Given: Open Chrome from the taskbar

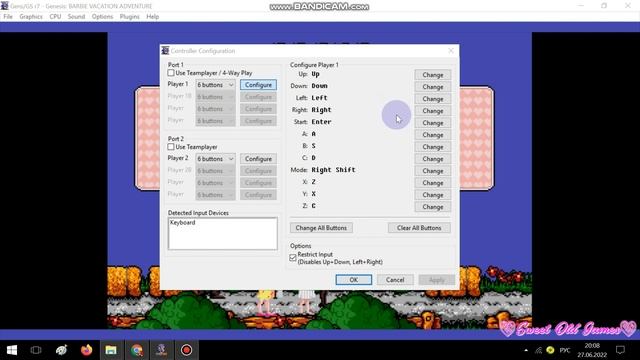Looking at the screenshot, I should pyautogui.click(x=137, y=350).
